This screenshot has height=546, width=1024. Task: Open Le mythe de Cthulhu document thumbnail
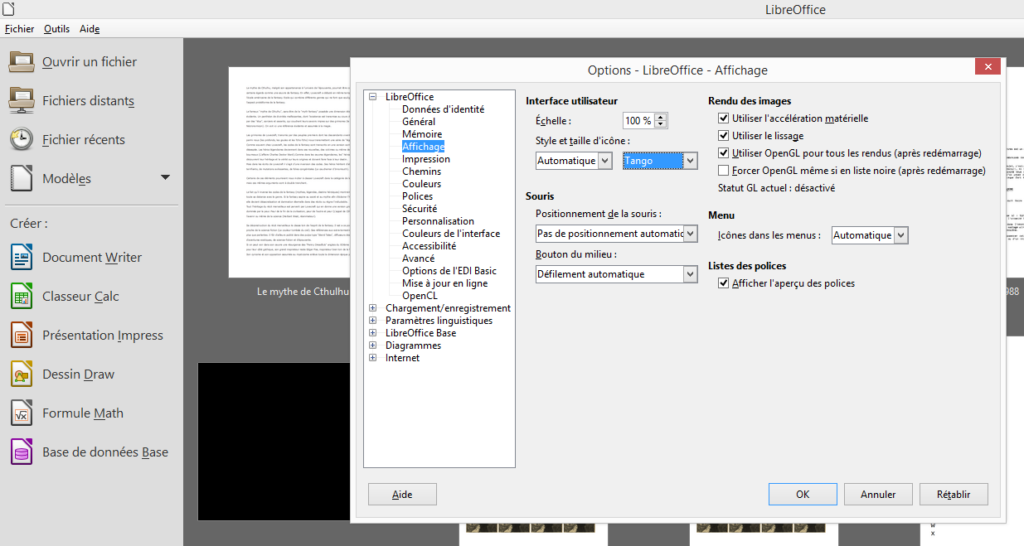coord(289,172)
